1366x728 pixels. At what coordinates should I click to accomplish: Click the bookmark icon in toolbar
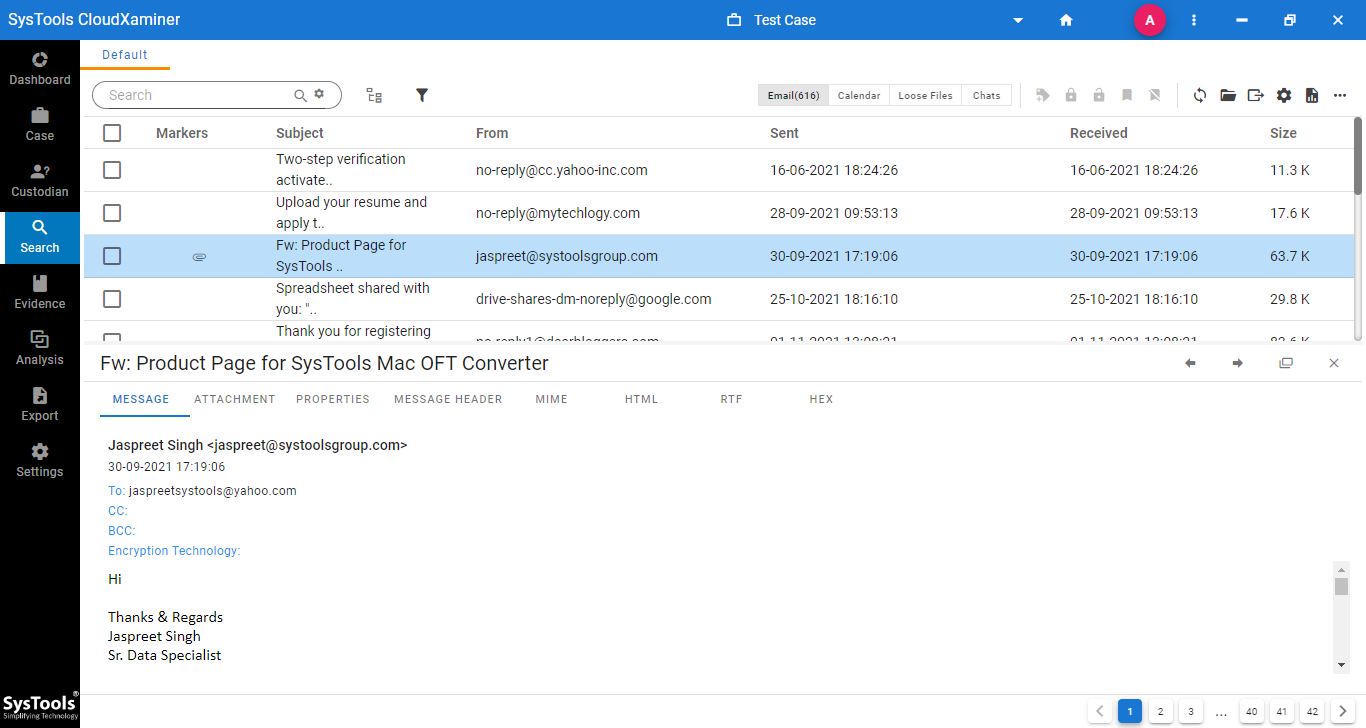click(x=1127, y=95)
